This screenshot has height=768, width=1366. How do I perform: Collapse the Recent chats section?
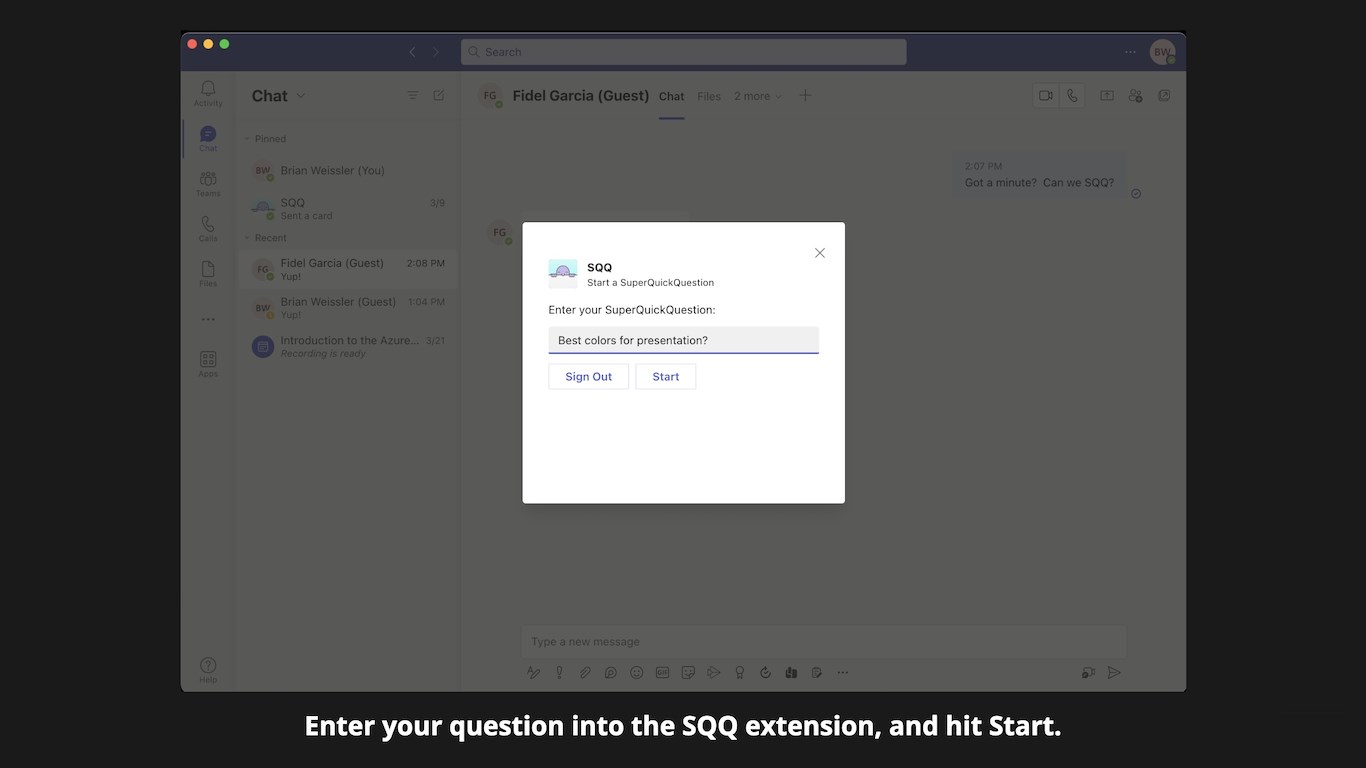[x=265, y=238]
